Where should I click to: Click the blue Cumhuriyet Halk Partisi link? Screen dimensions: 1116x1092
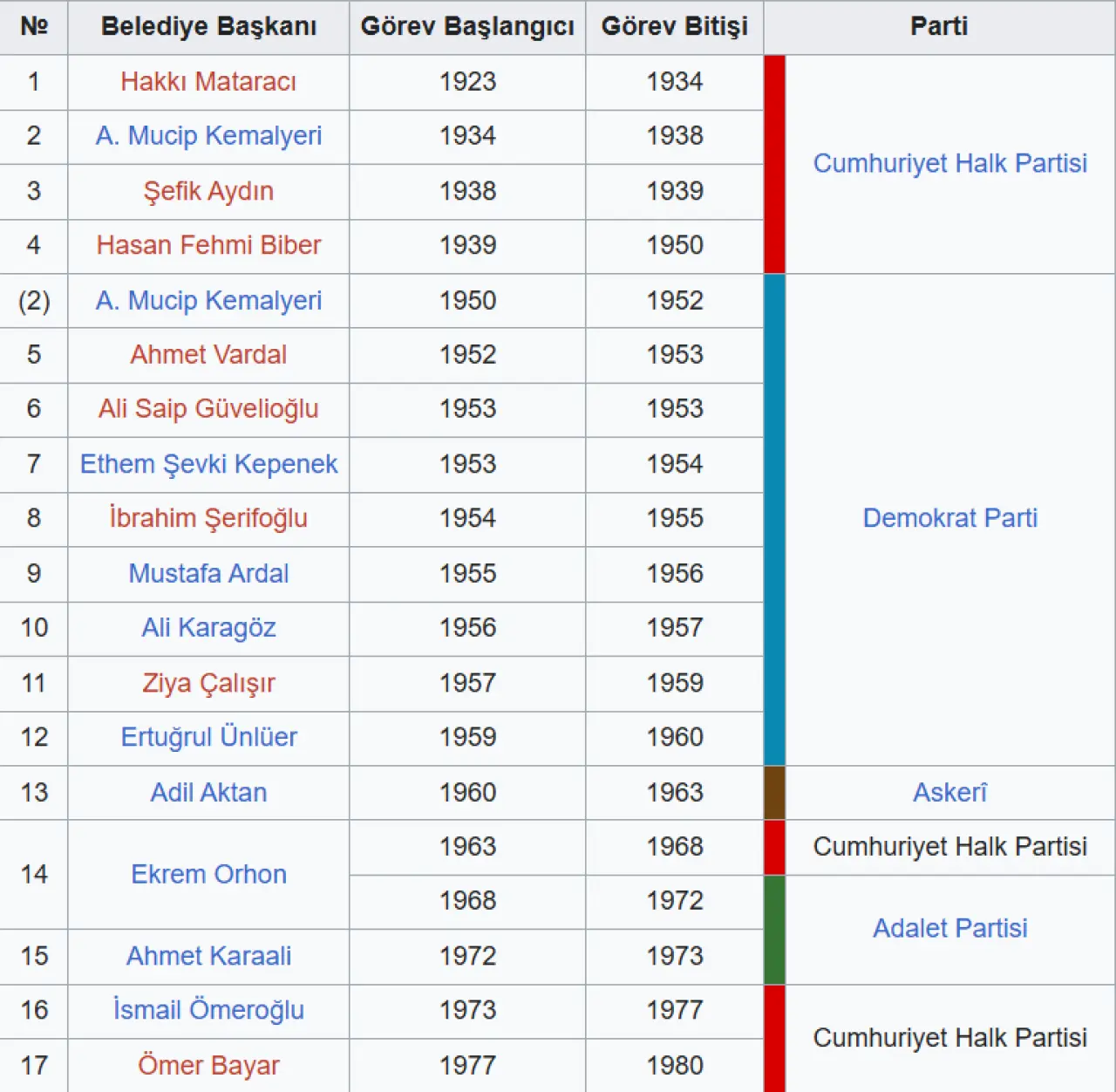tap(949, 164)
